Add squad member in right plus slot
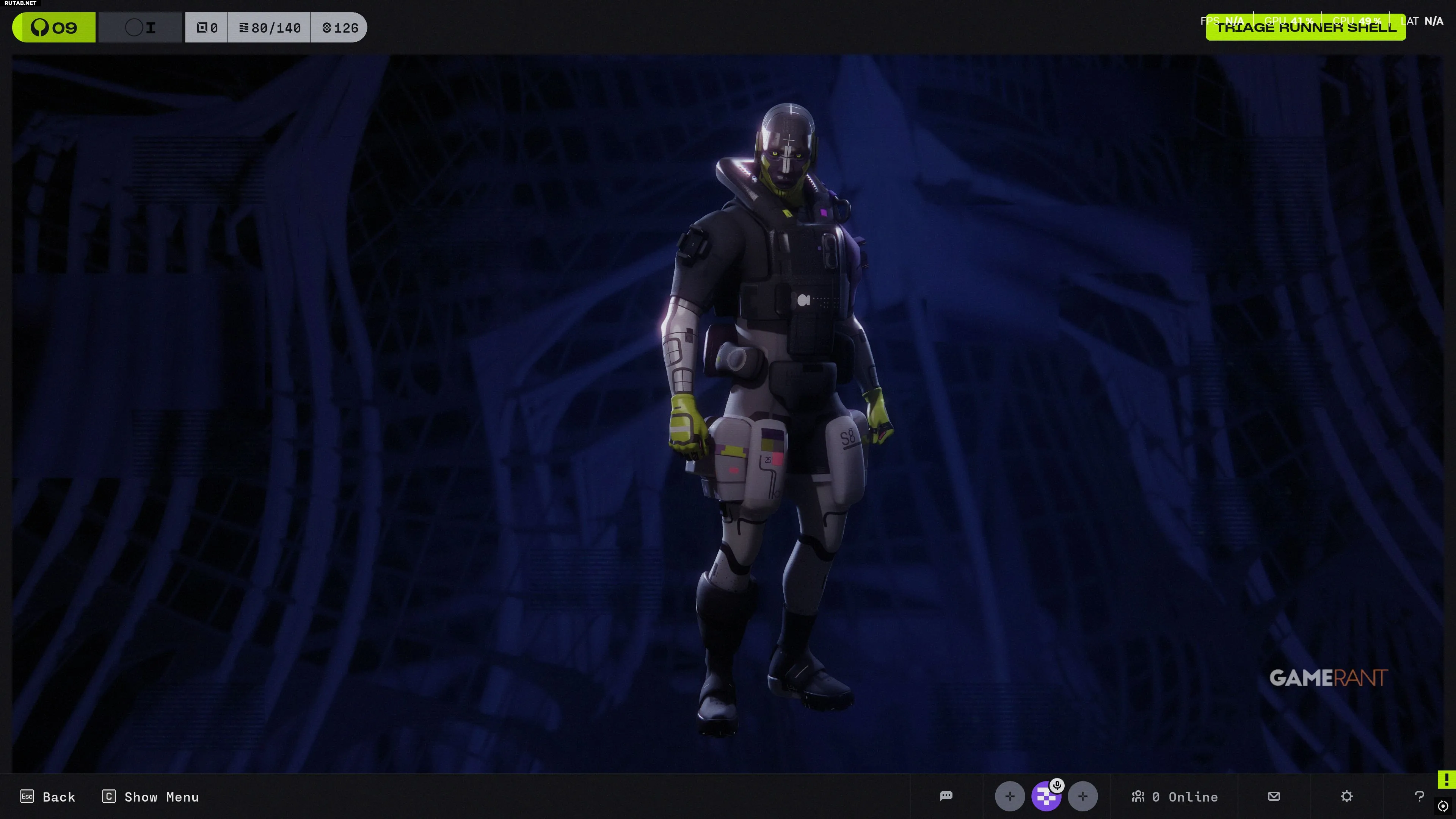 [x=1083, y=796]
